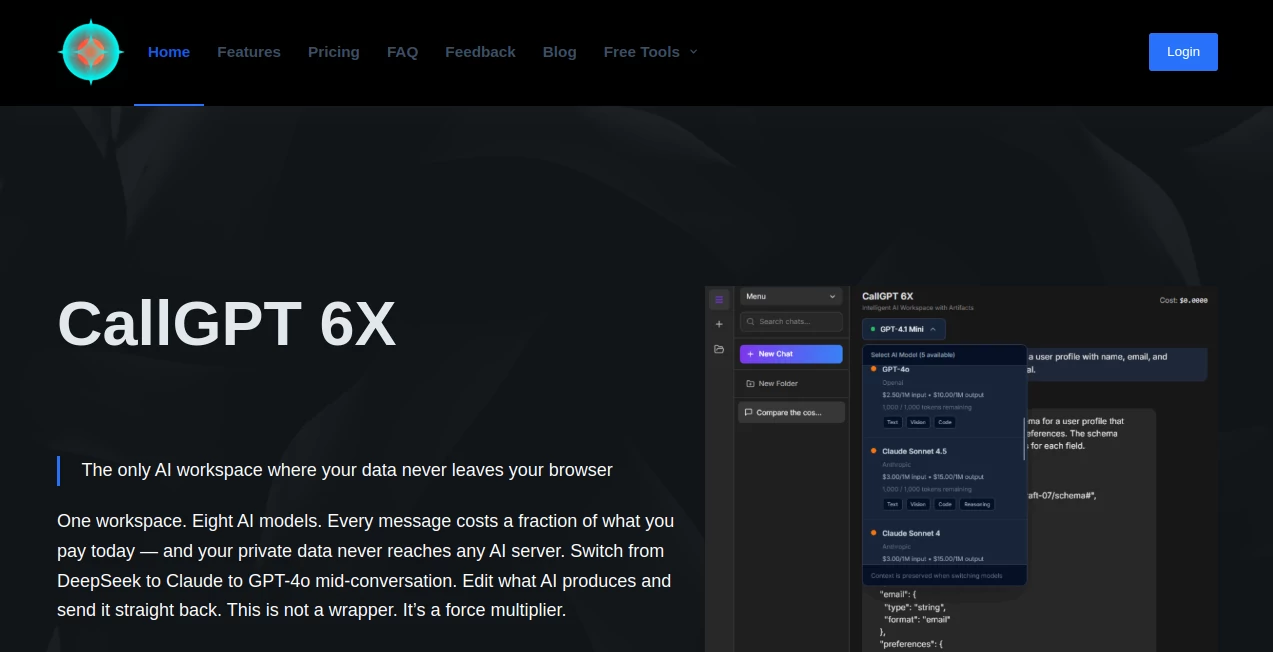Open the Home nav item
Screen dimensions: 1273x652
(x=169, y=52)
